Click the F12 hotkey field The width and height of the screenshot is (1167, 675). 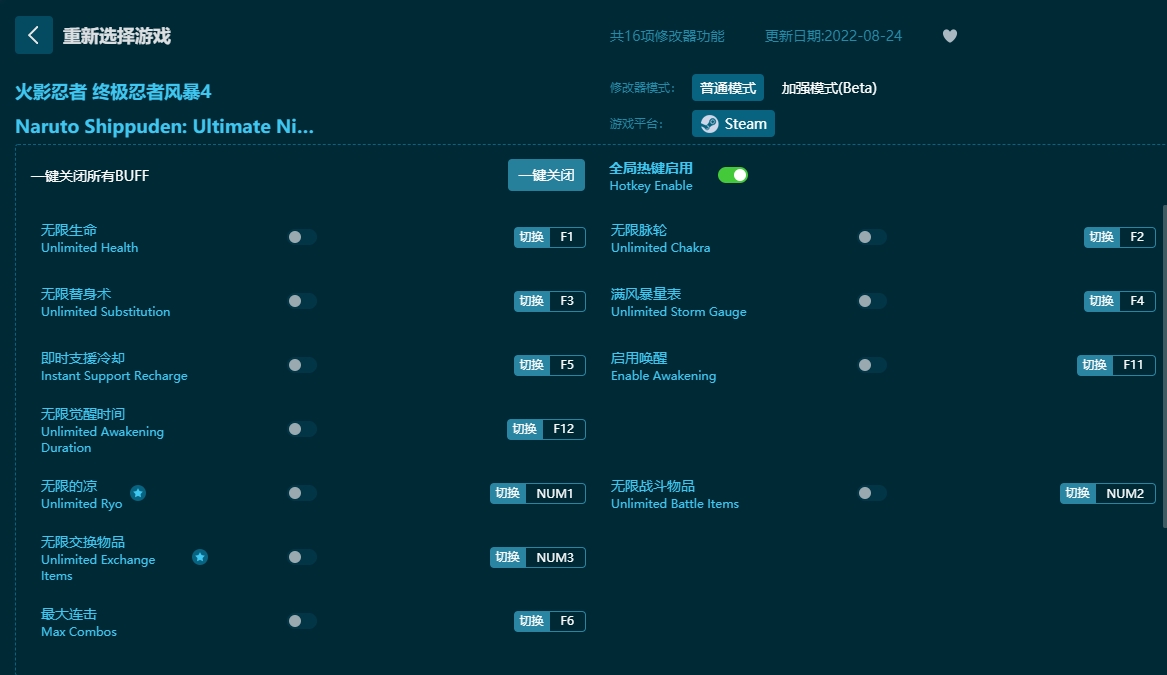564,429
